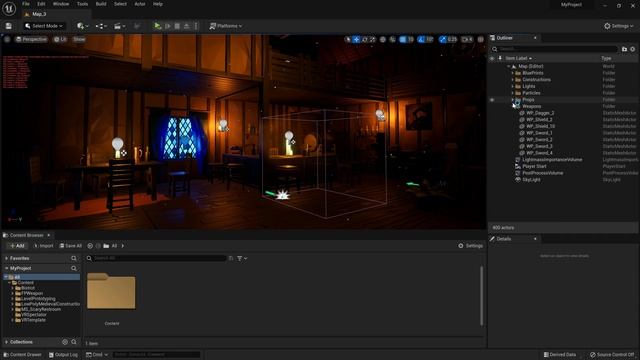The height and width of the screenshot is (360, 640).
Task: Open the Select Mode dropdown
Action: (44, 26)
